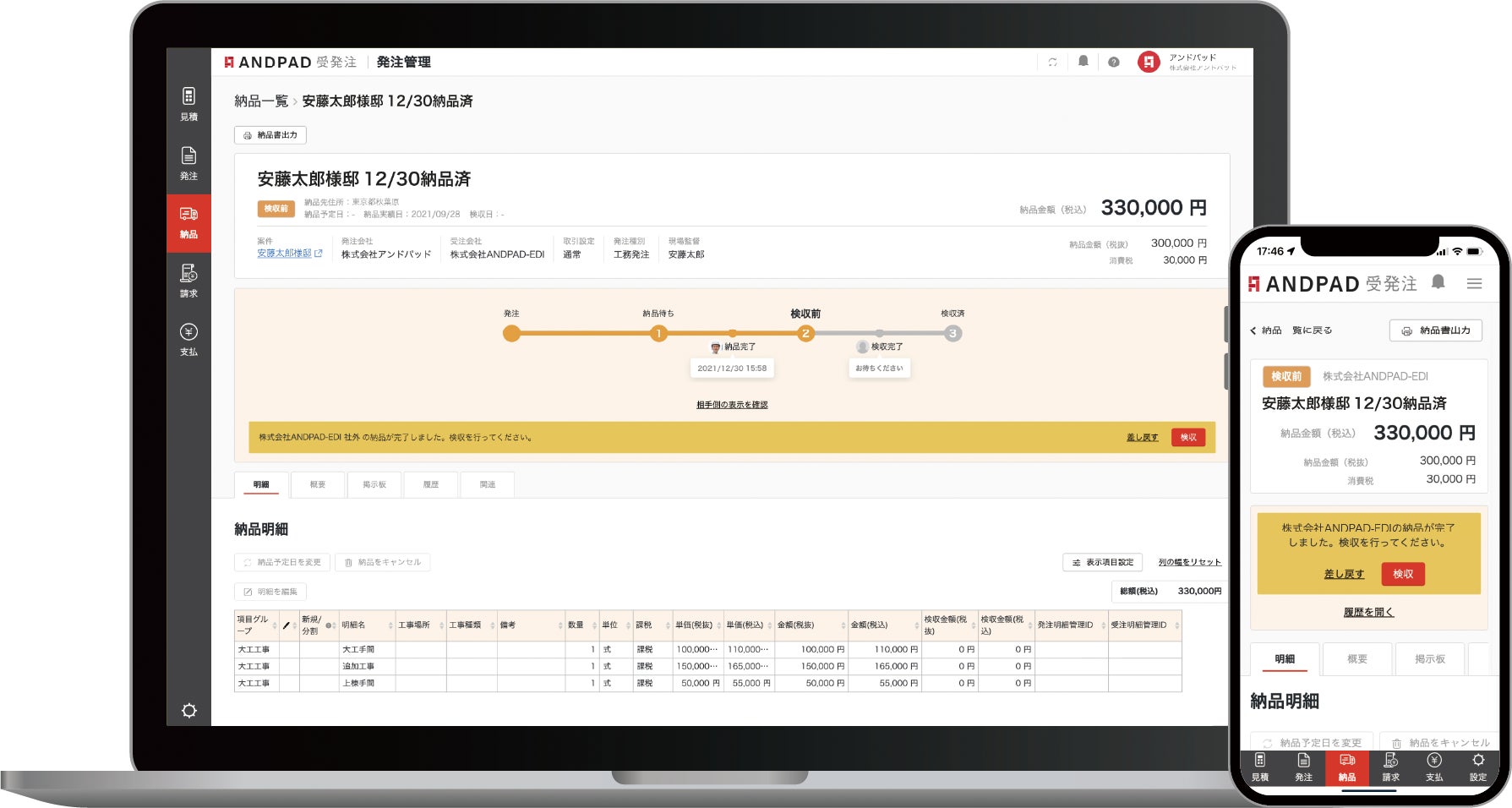Open 支払 in the laptop sidebar
This screenshot has width=1512, height=808.
tap(188, 339)
